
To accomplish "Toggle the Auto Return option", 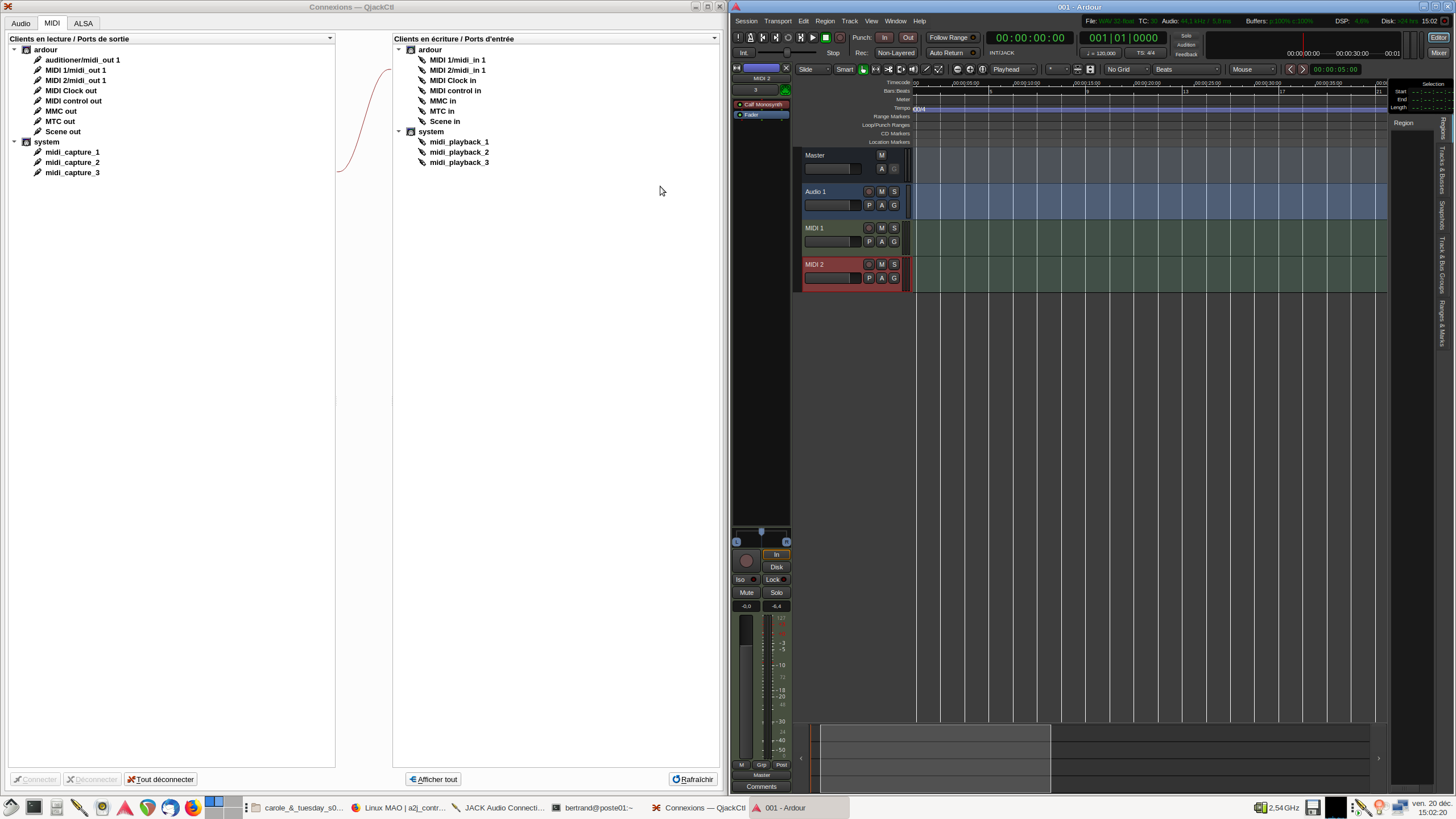I will coord(952,53).
